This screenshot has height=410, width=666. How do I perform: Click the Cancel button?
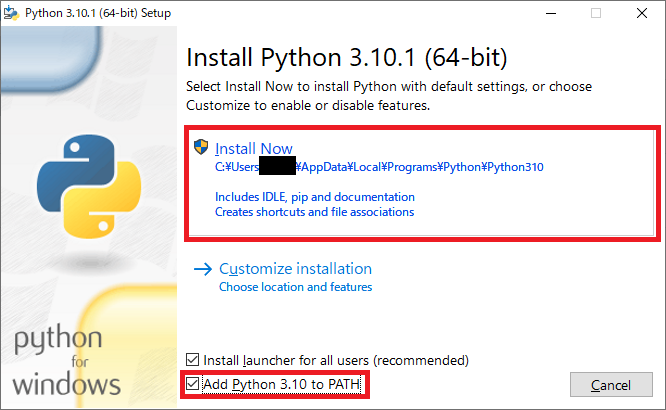click(x=611, y=385)
